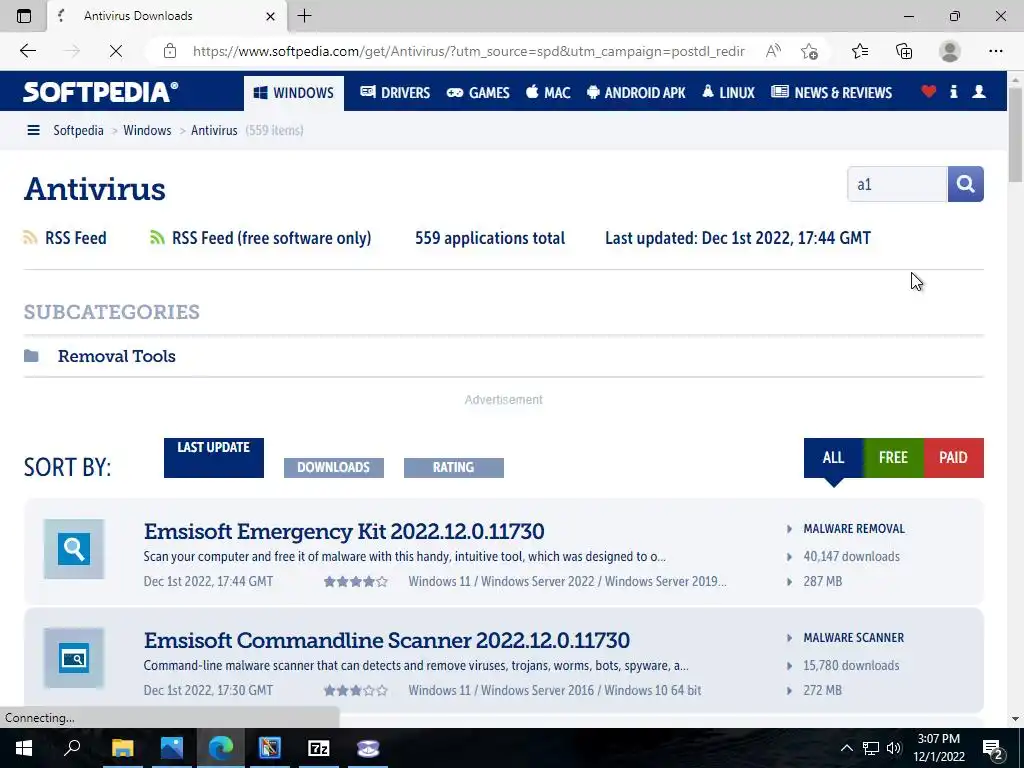Open the Photos app on taskbar

click(x=172, y=748)
